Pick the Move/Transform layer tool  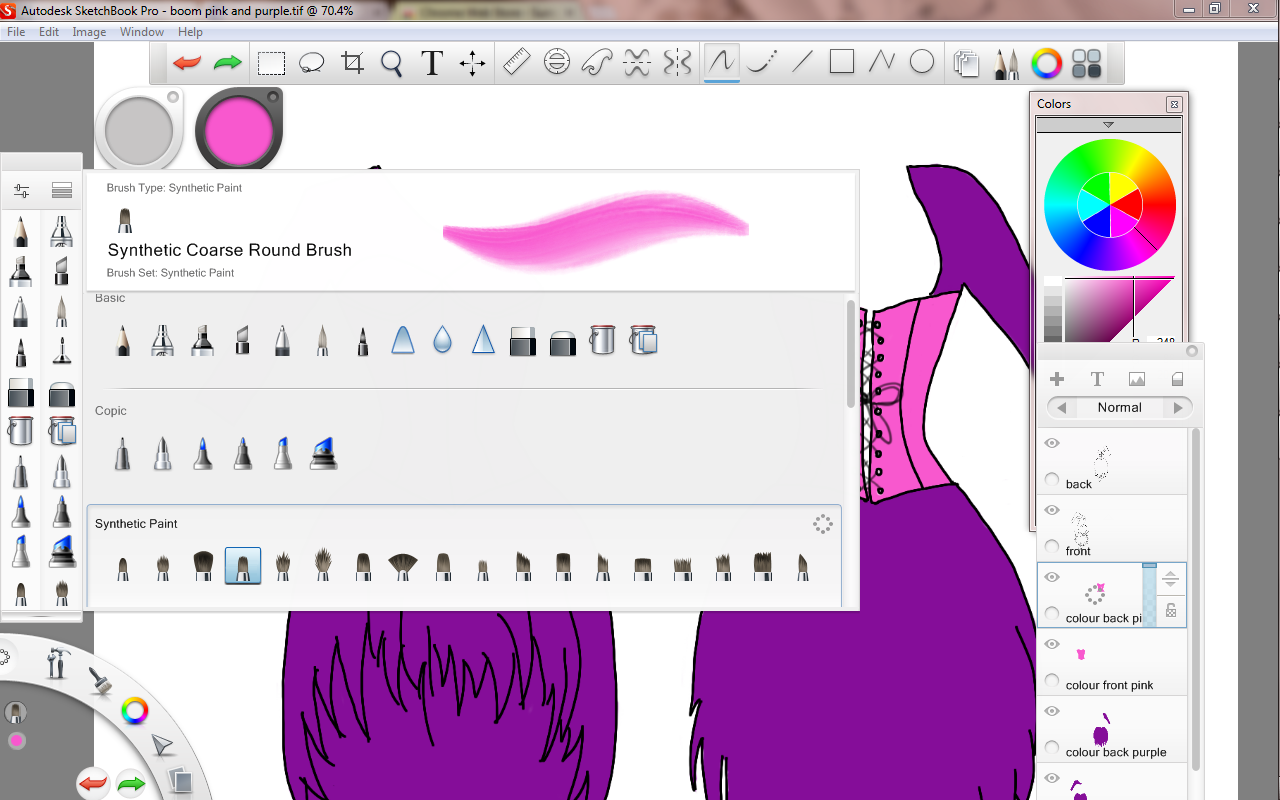472,64
